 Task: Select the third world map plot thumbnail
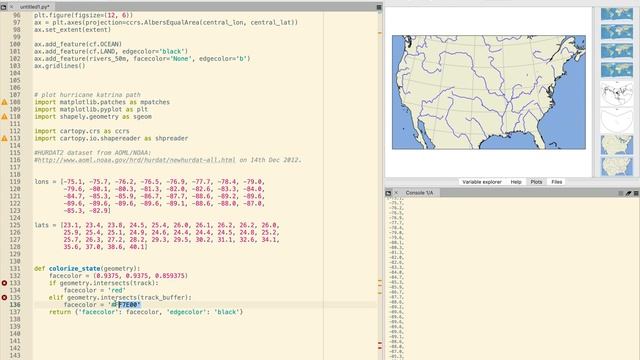617,51
